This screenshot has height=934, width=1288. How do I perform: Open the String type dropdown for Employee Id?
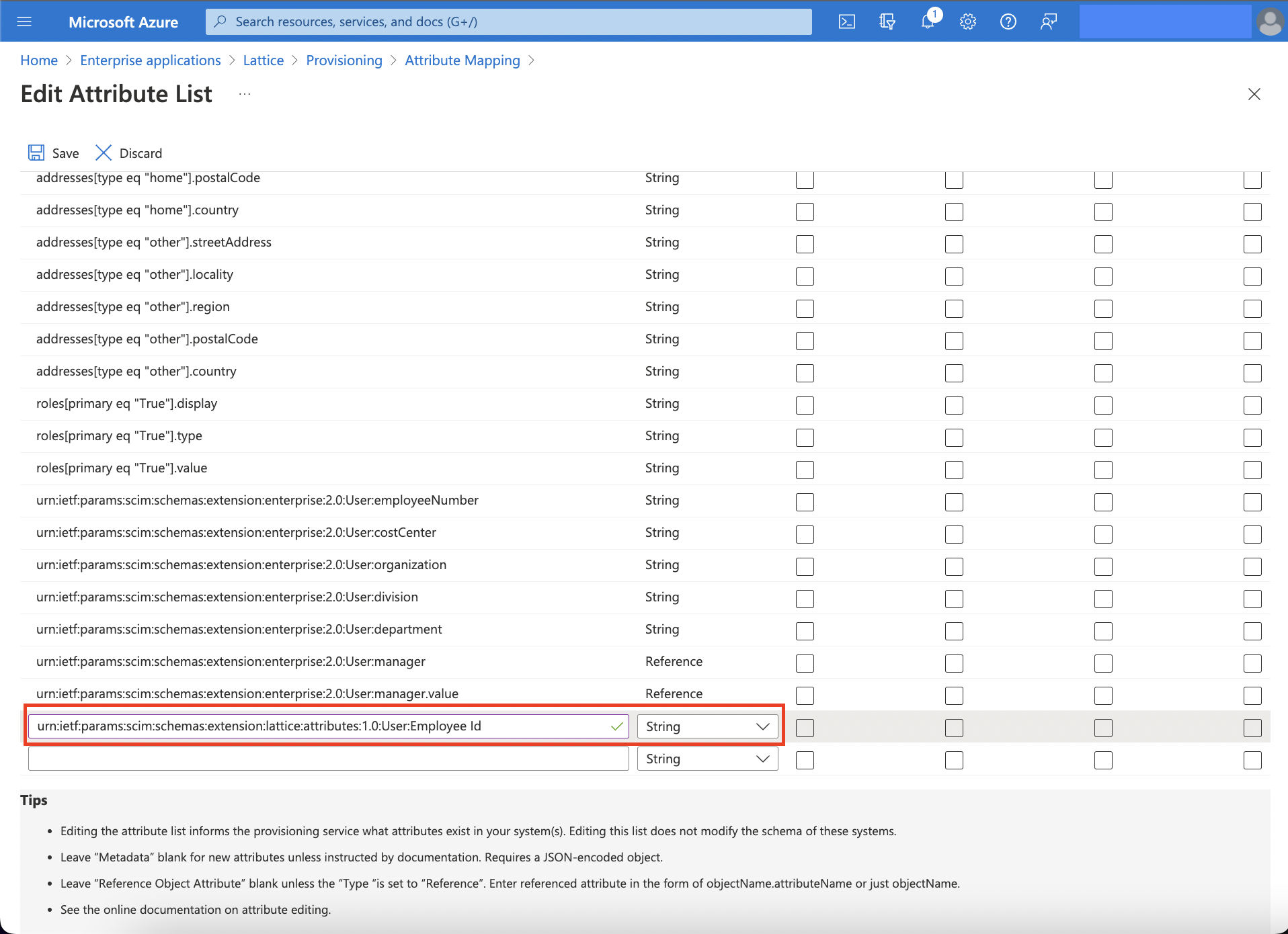(707, 726)
